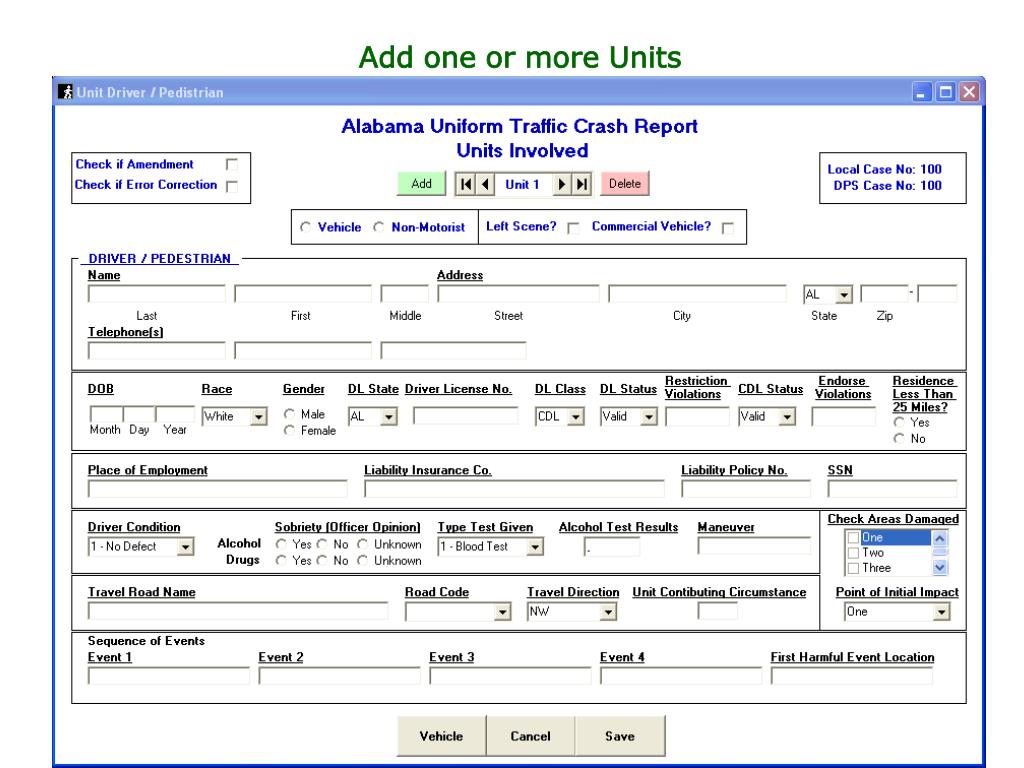Enable the Check if Amendment checkbox
The height and width of the screenshot is (768, 1024).
[x=231, y=164]
